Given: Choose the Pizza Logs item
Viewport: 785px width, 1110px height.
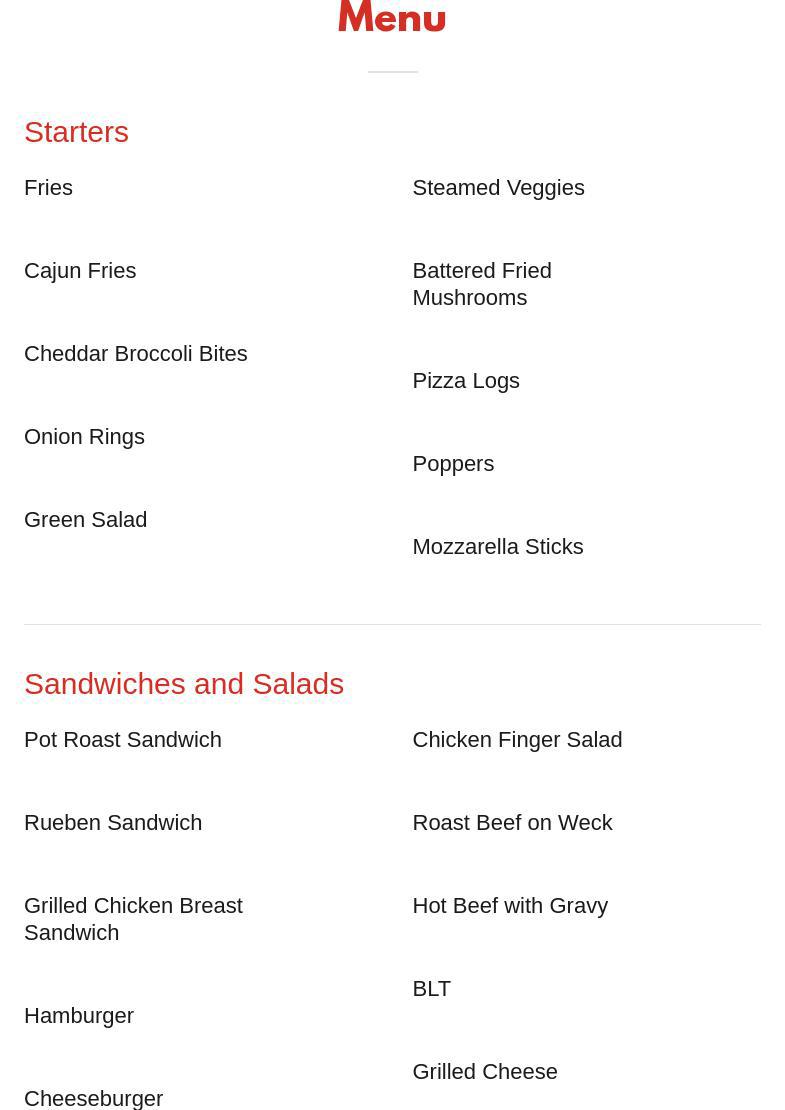Looking at the screenshot, I should 465,381.
